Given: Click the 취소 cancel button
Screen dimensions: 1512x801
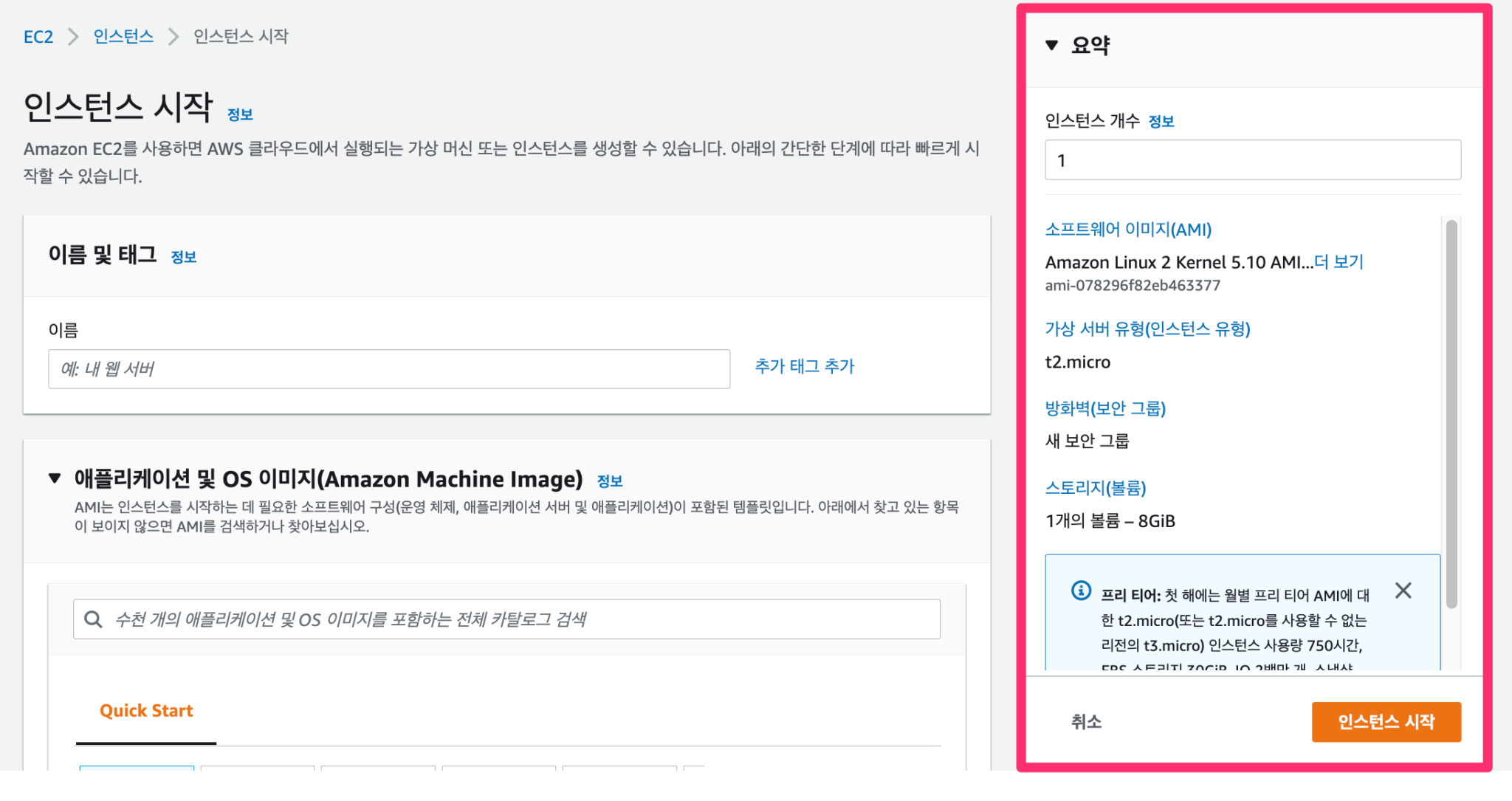Looking at the screenshot, I should [x=1082, y=722].
